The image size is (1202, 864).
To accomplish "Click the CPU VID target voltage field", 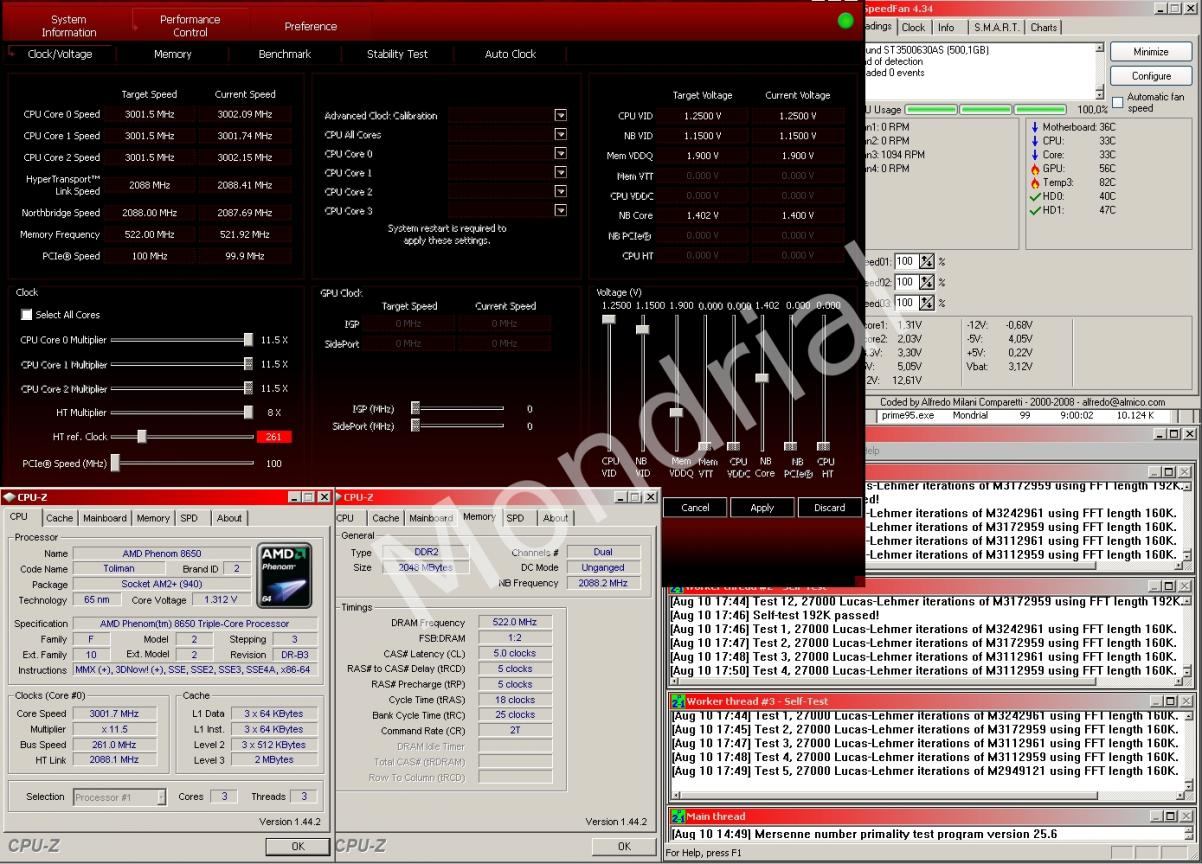I will (703, 116).
